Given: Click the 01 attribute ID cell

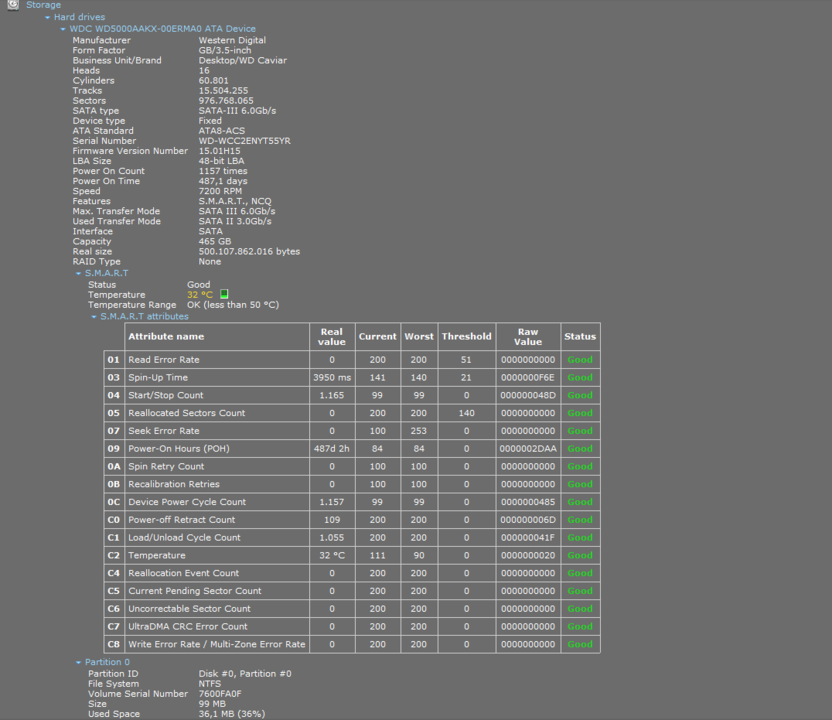Looking at the screenshot, I should click(x=114, y=360).
